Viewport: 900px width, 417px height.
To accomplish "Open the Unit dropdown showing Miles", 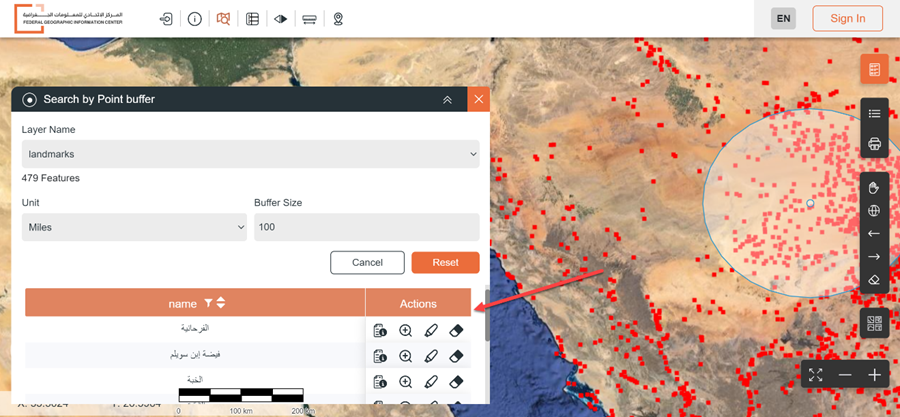I will [x=134, y=227].
